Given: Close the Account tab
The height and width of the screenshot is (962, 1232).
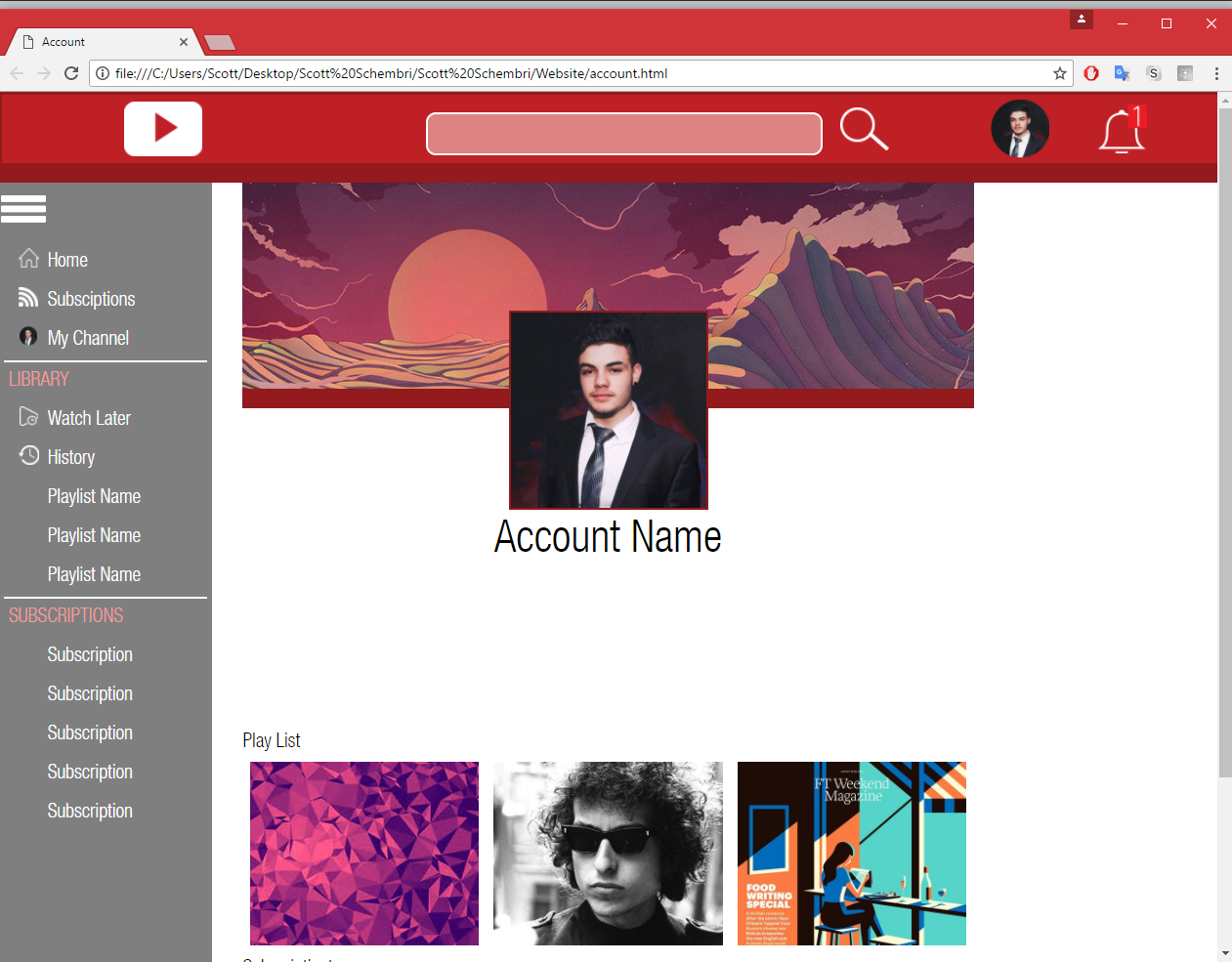Looking at the screenshot, I should pos(184,42).
